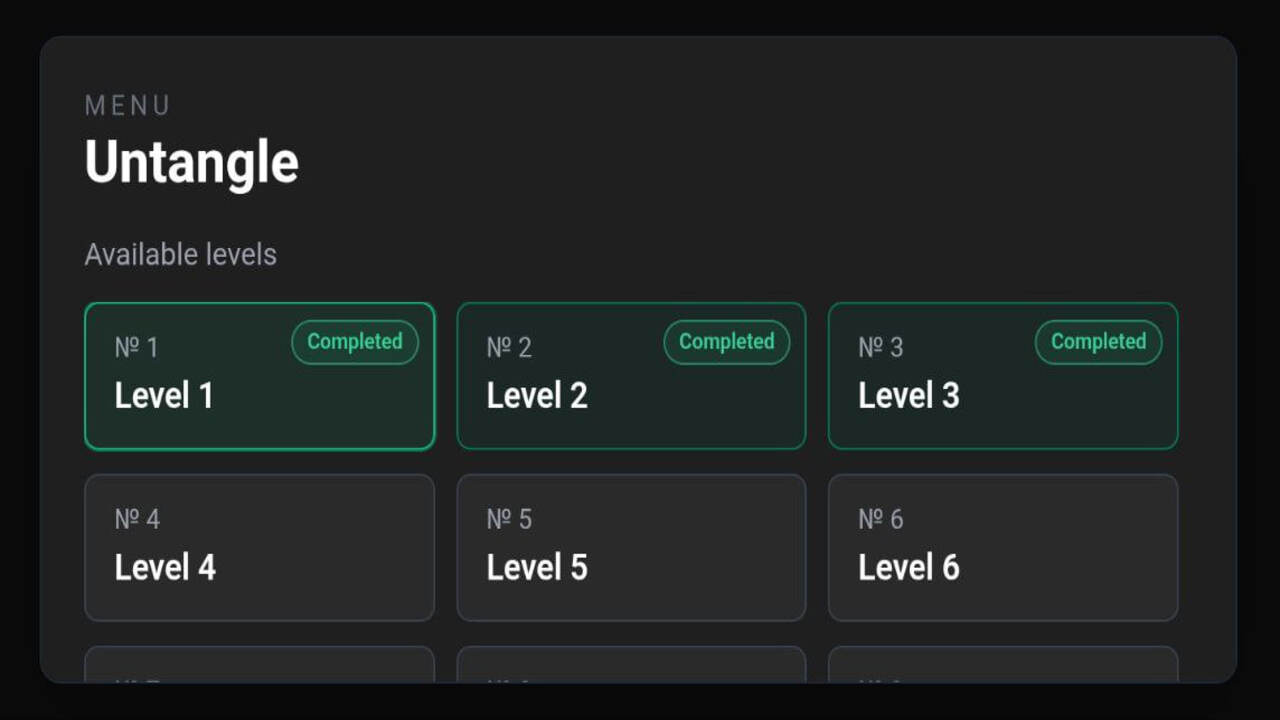This screenshot has width=1280, height=720.
Task: Launch Level 6
Action: [x=1003, y=547]
